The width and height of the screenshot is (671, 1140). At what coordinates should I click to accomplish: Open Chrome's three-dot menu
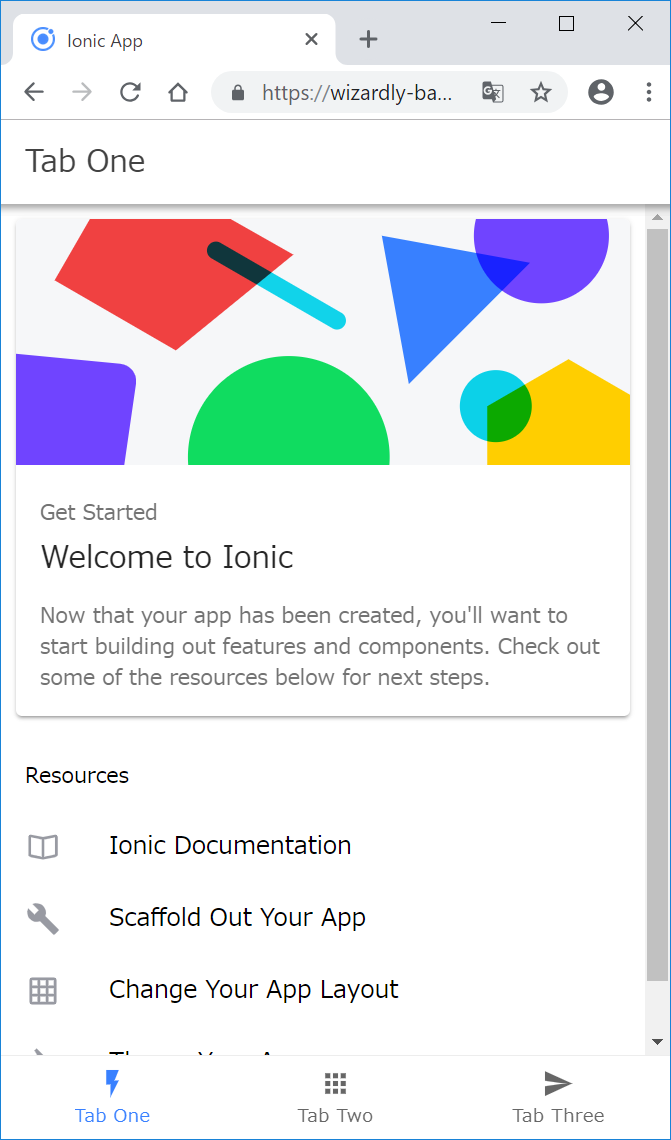(x=649, y=93)
